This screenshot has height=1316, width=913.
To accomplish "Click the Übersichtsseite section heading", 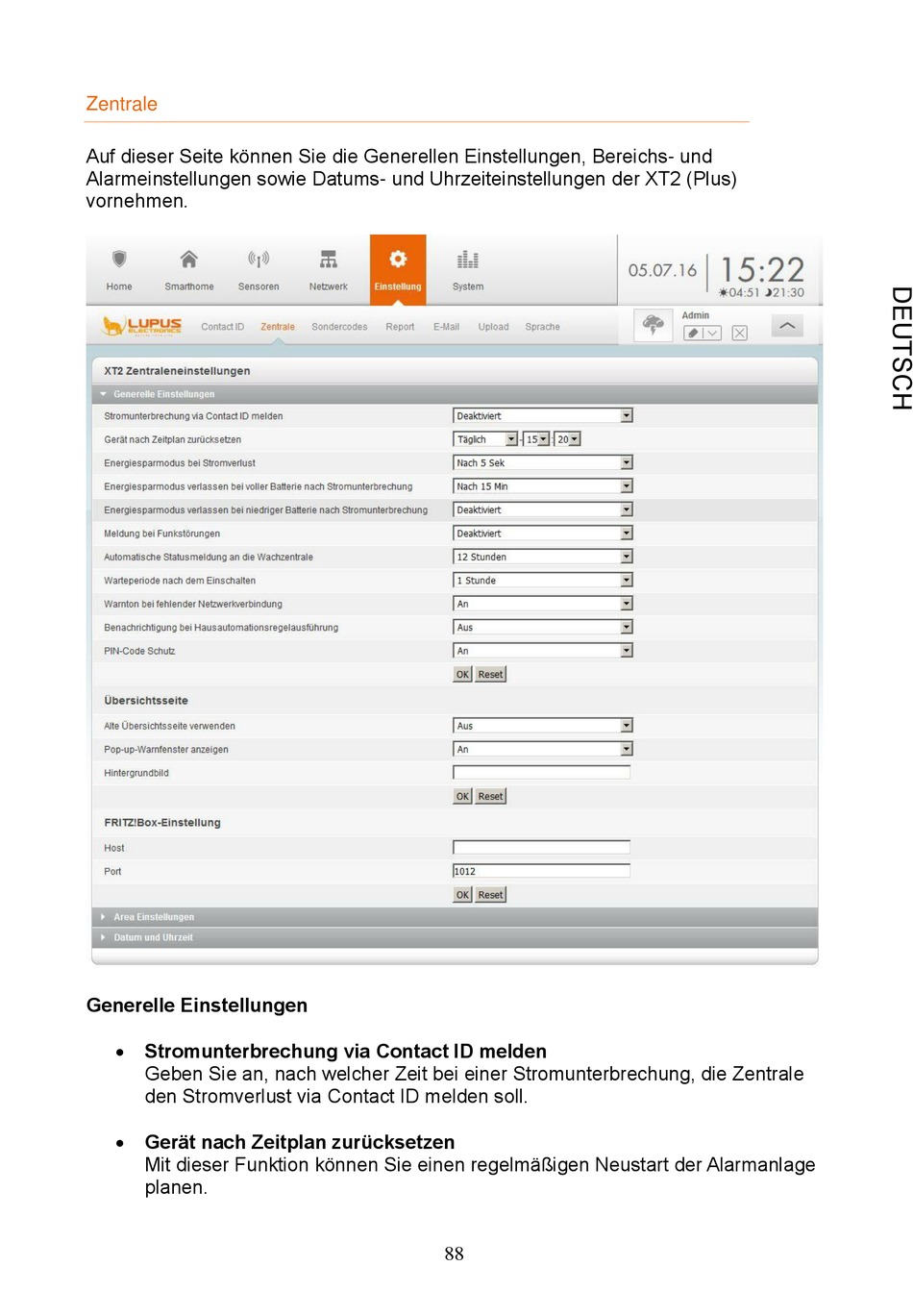I will point(146,701).
